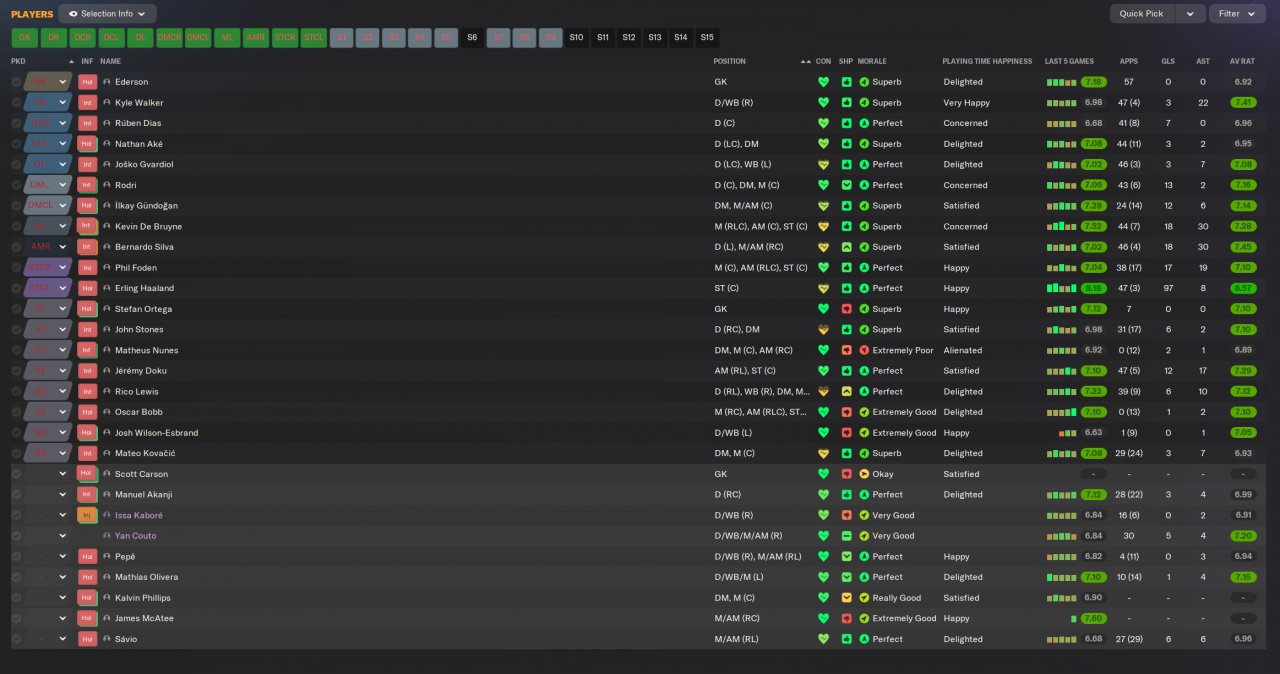Toggle the pick checkmark for Sávio

tap(16, 639)
